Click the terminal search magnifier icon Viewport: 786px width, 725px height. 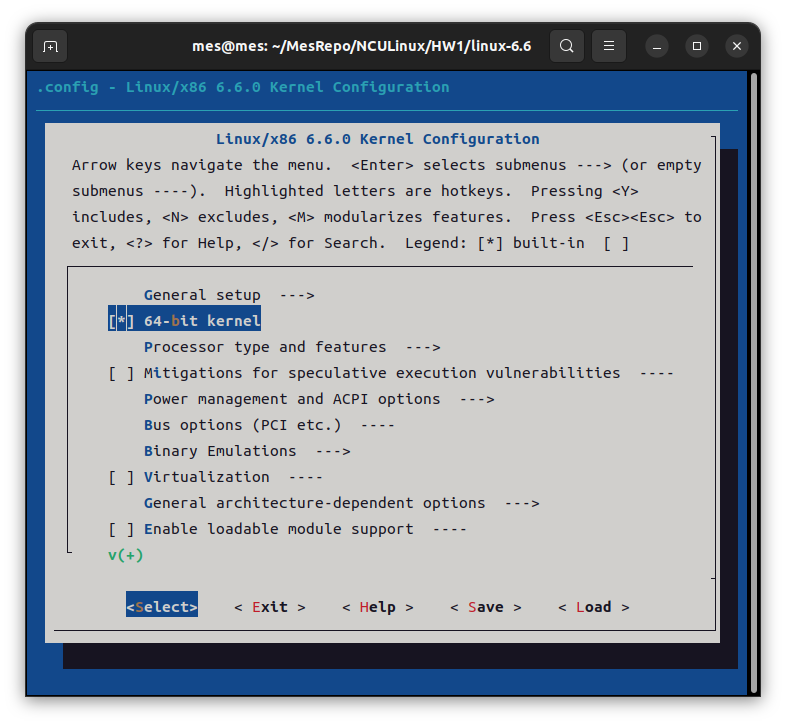566,46
